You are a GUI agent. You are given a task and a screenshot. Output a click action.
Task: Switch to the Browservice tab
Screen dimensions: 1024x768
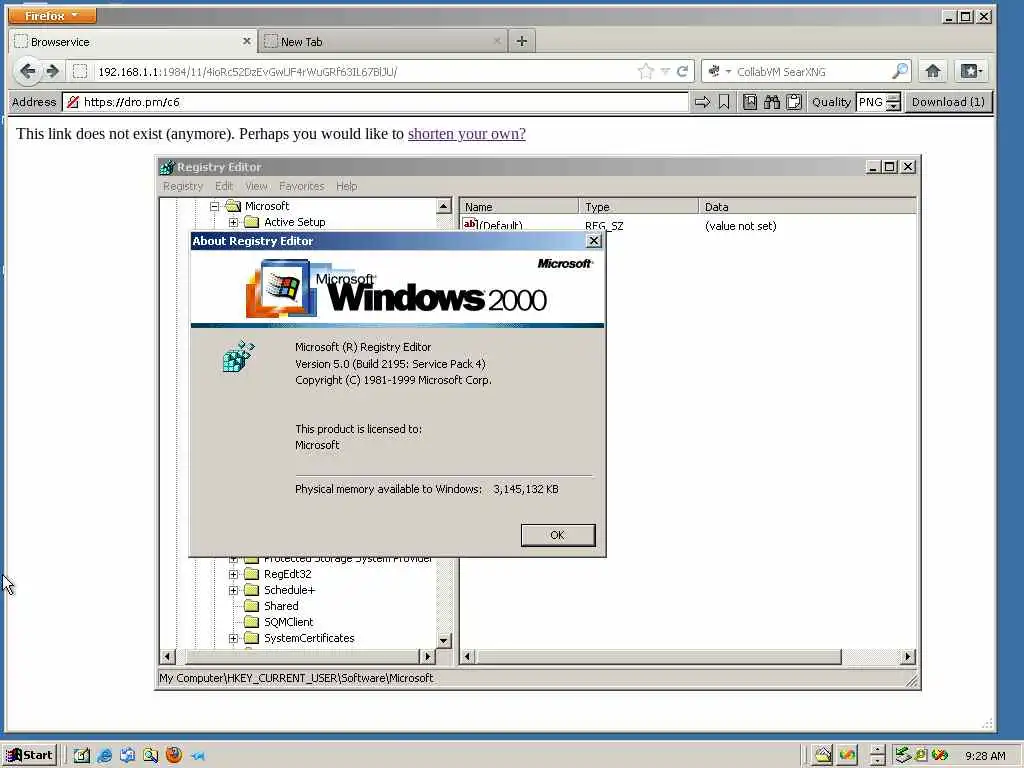click(x=133, y=41)
